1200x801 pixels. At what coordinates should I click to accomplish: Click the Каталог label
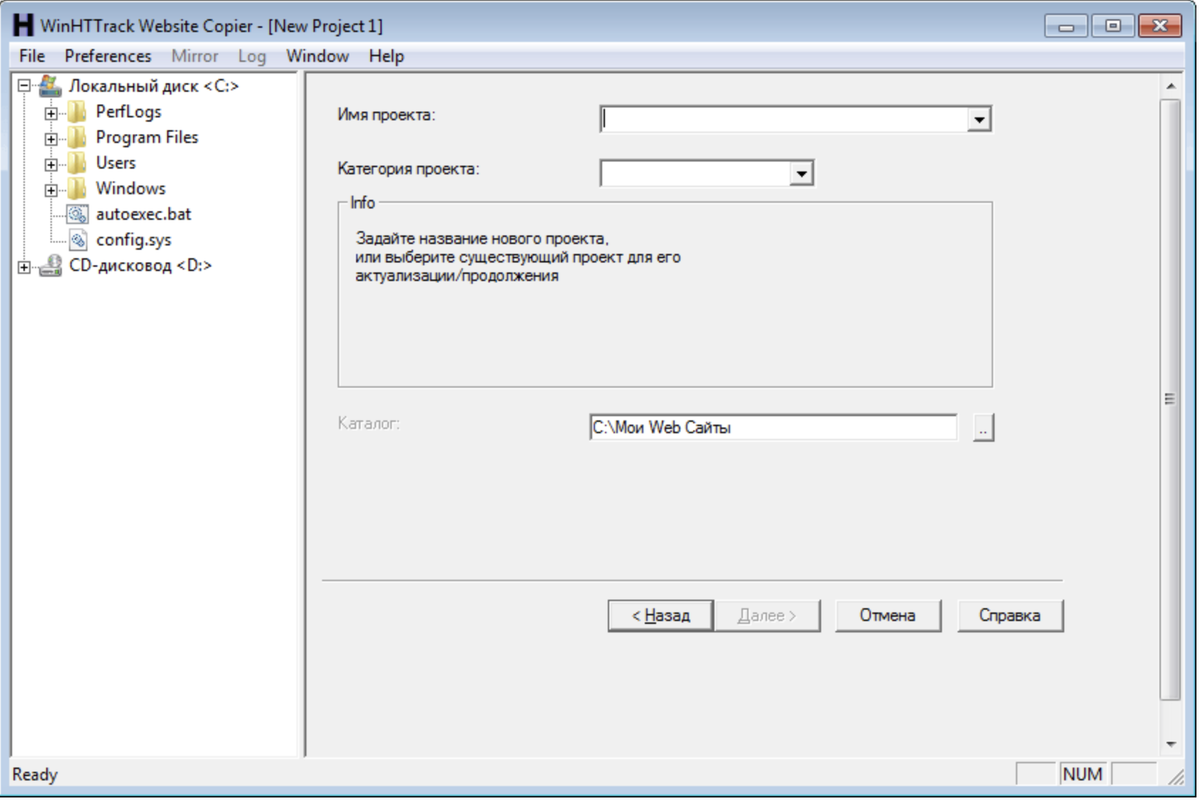[x=369, y=423]
